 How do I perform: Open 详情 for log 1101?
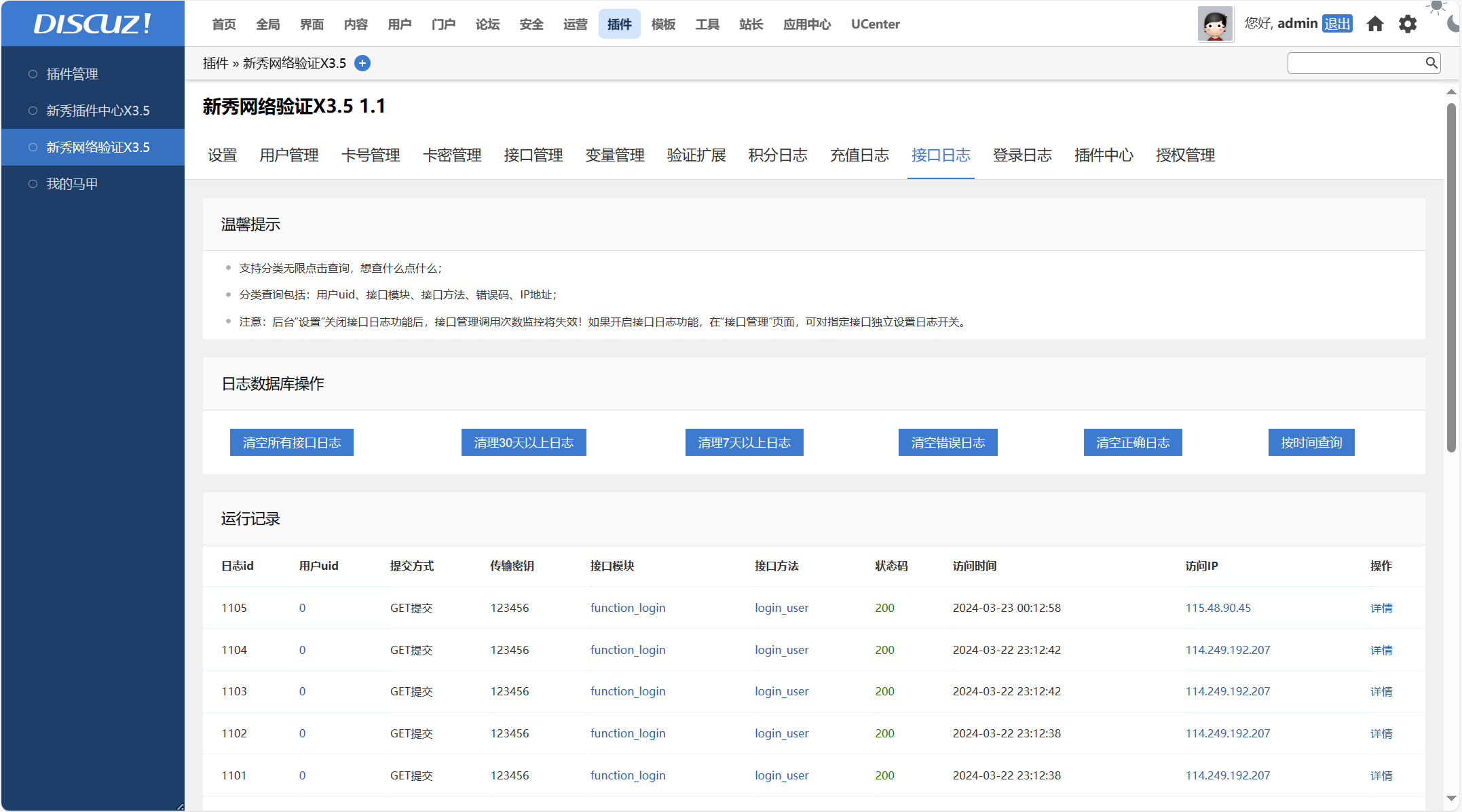coord(1381,775)
